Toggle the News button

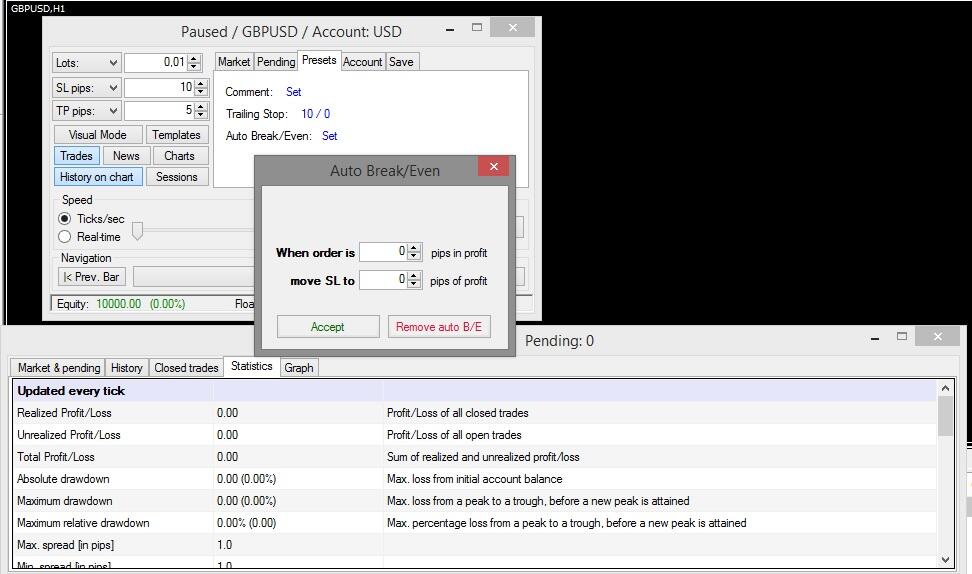click(x=126, y=156)
